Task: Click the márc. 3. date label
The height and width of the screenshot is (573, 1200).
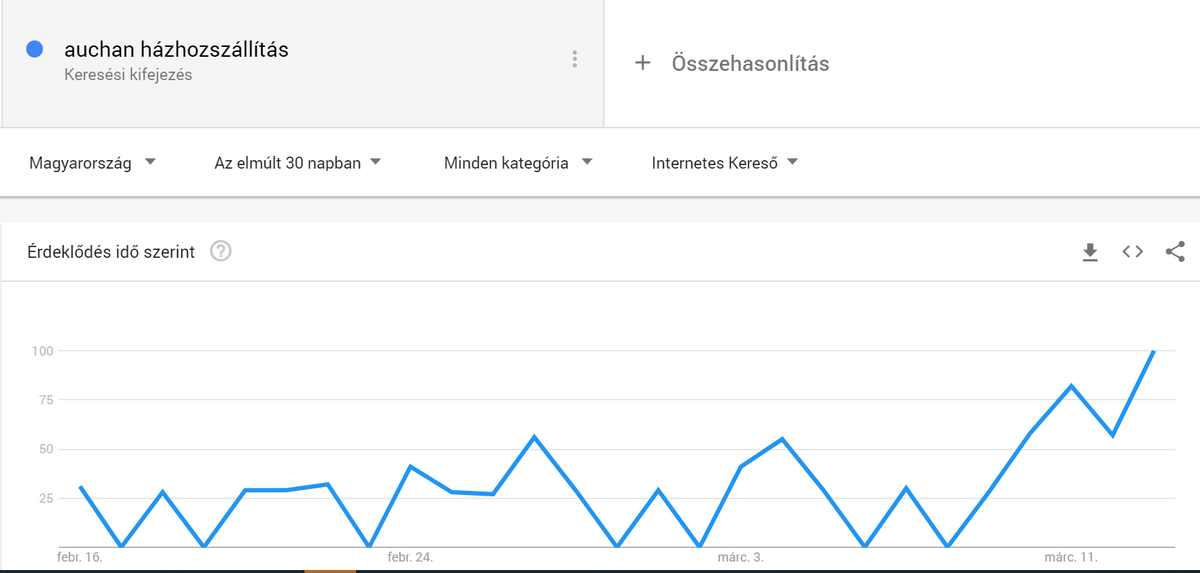Action: tap(741, 556)
